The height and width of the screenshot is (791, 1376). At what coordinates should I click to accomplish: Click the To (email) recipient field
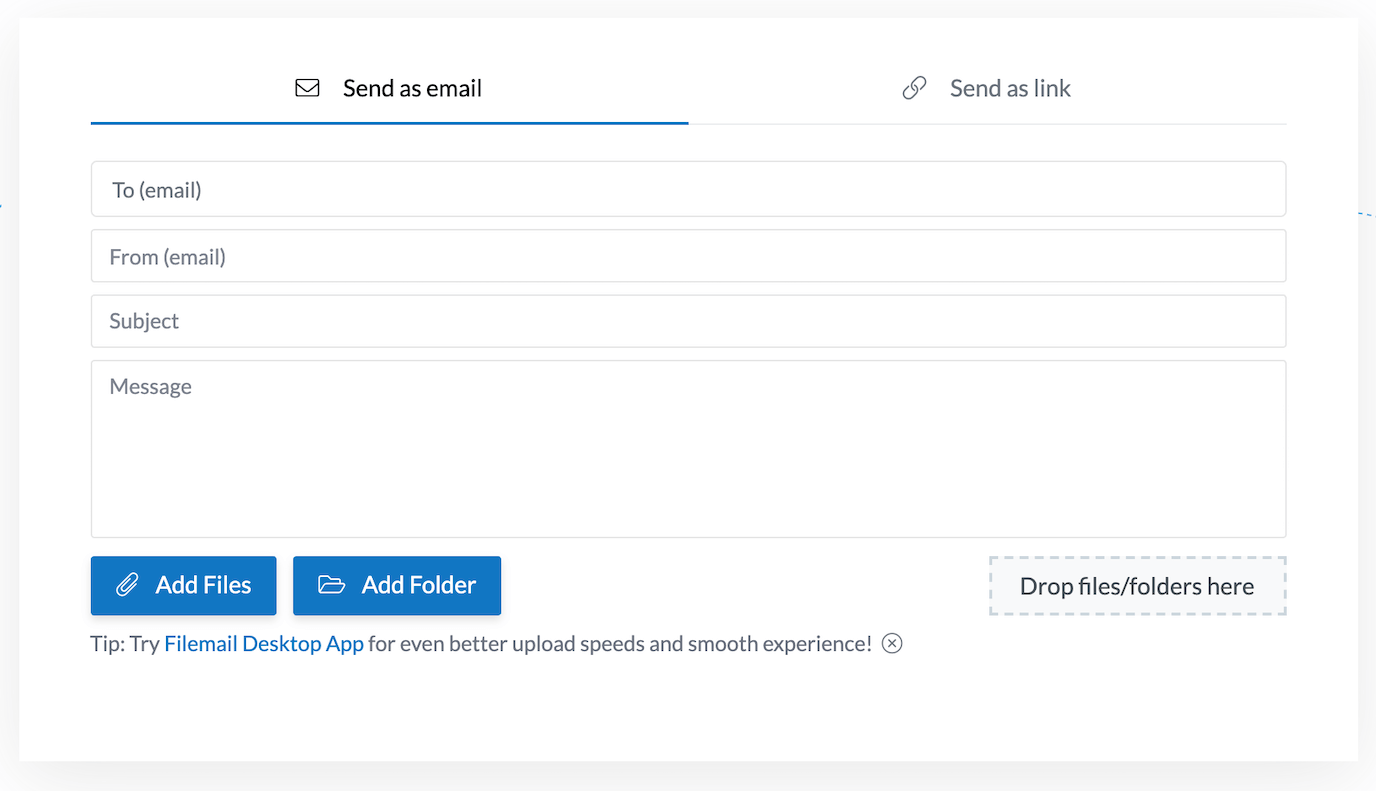click(x=688, y=188)
